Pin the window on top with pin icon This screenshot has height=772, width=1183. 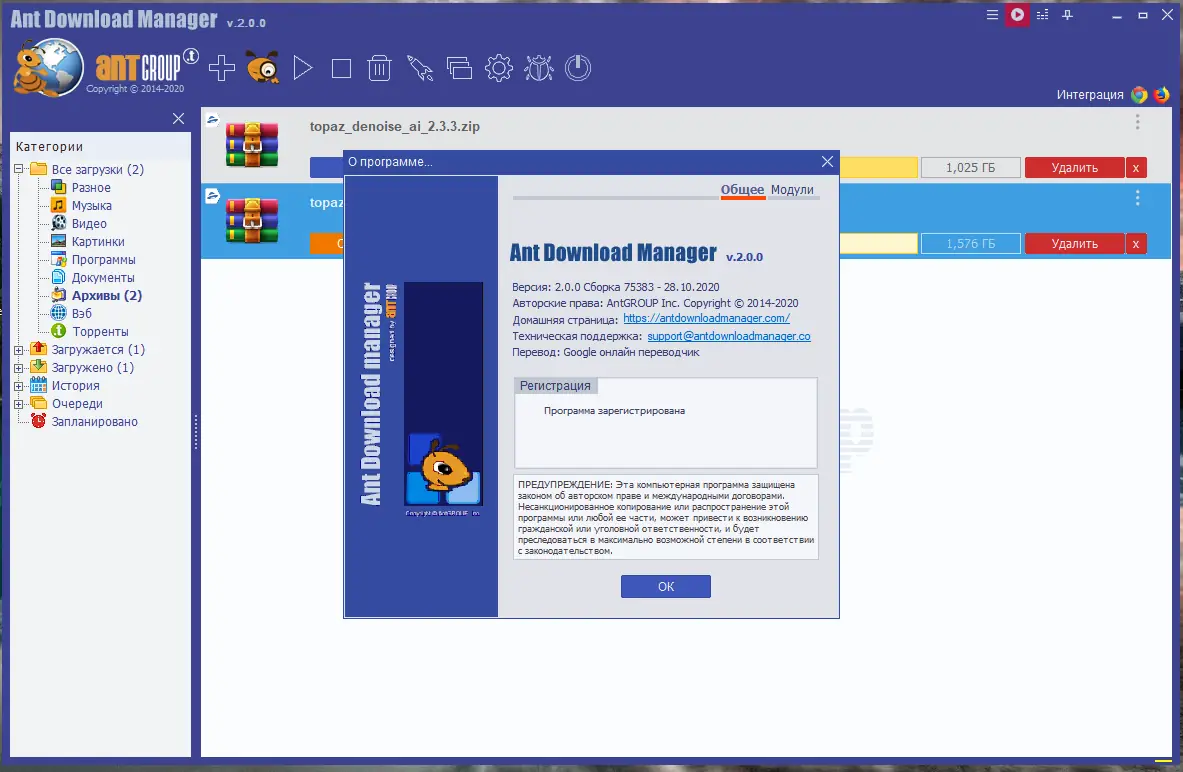point(1067,15)
